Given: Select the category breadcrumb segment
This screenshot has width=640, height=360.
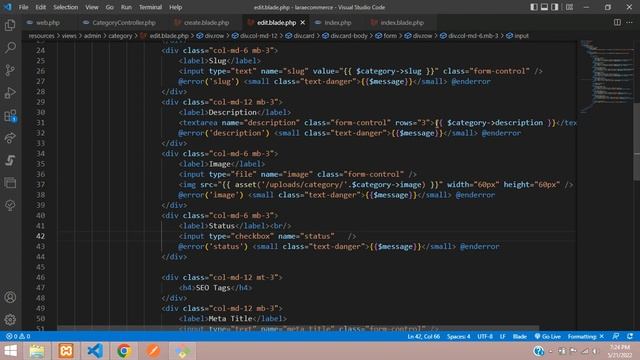Looking at the screenshot, I should 120,36.
